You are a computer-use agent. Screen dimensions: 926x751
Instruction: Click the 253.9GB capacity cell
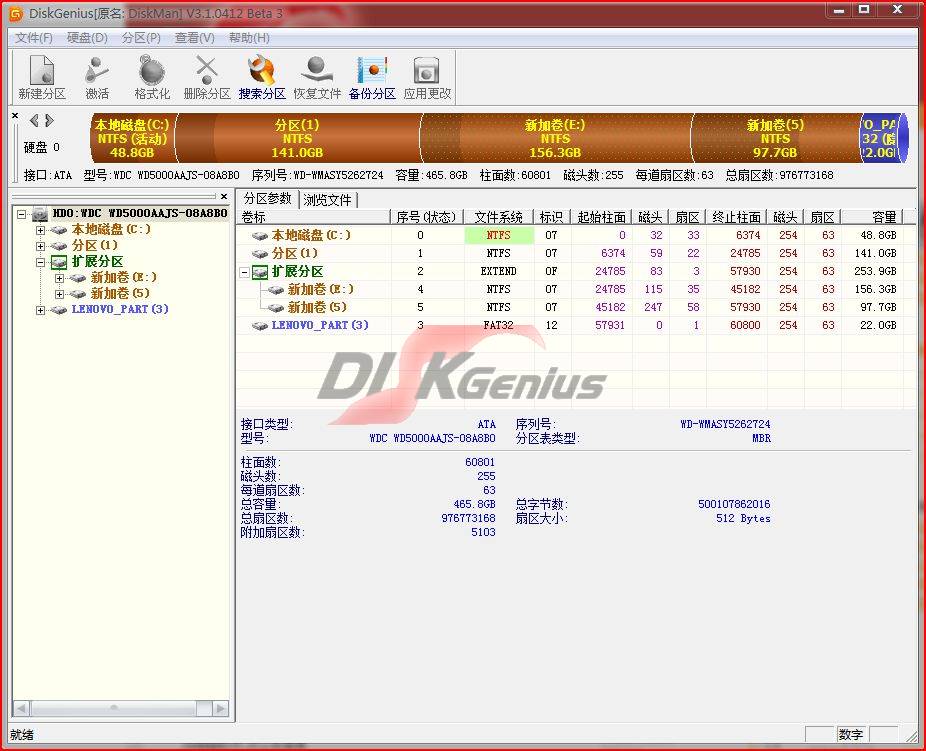pos(875,271)
